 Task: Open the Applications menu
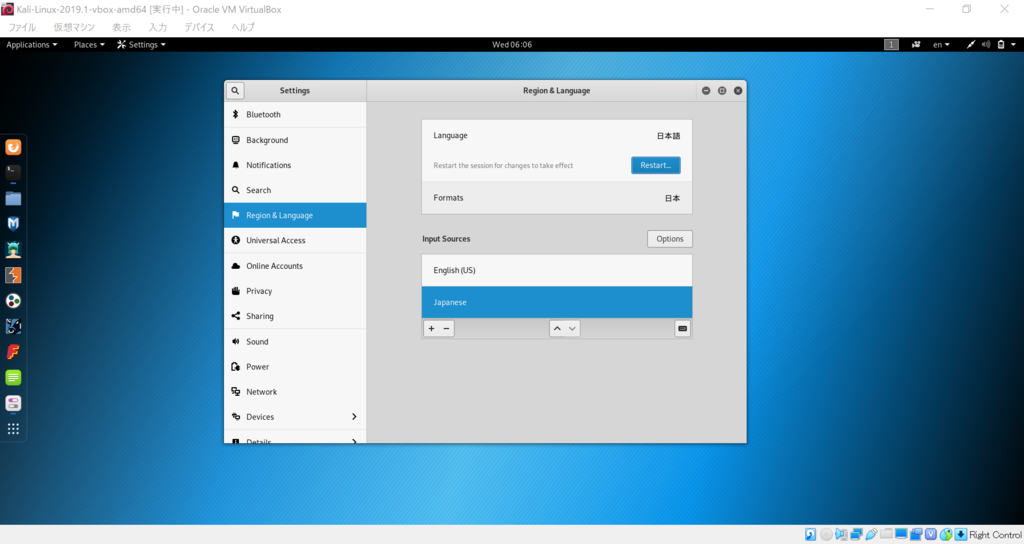(31, 44)
